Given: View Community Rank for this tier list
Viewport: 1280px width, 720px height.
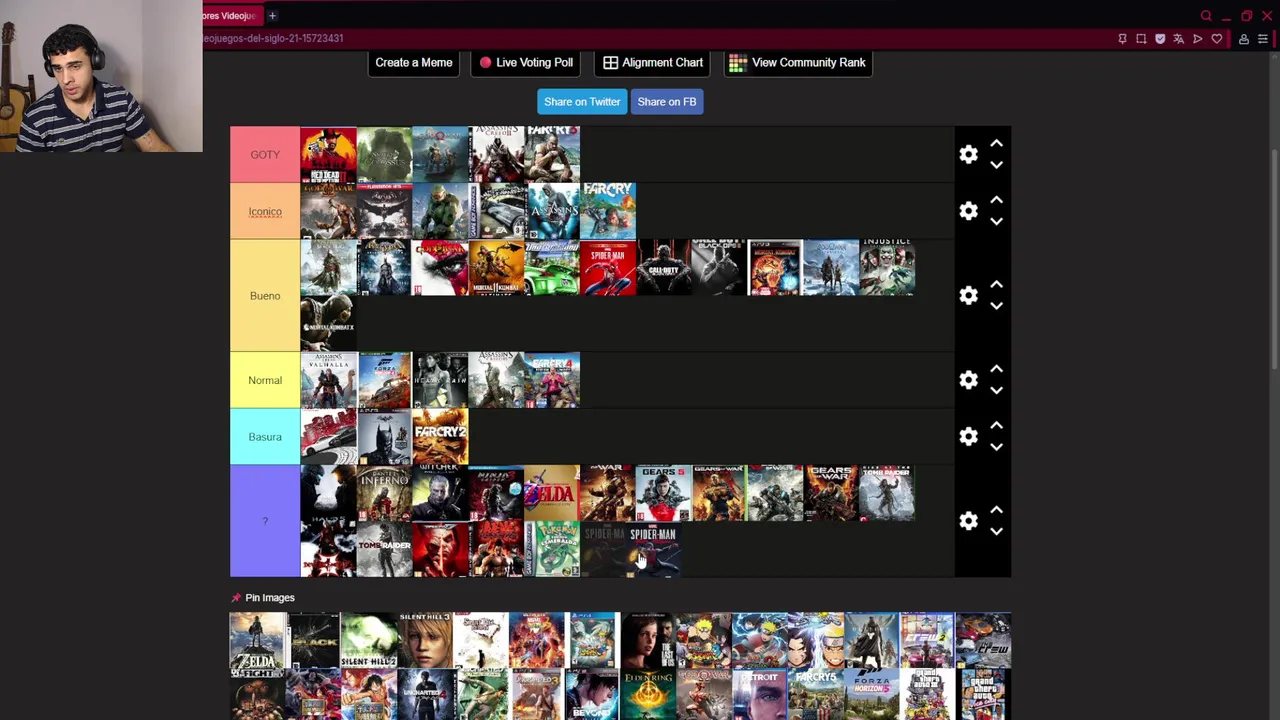Looking at the screenshot, I should pos(797,62).
